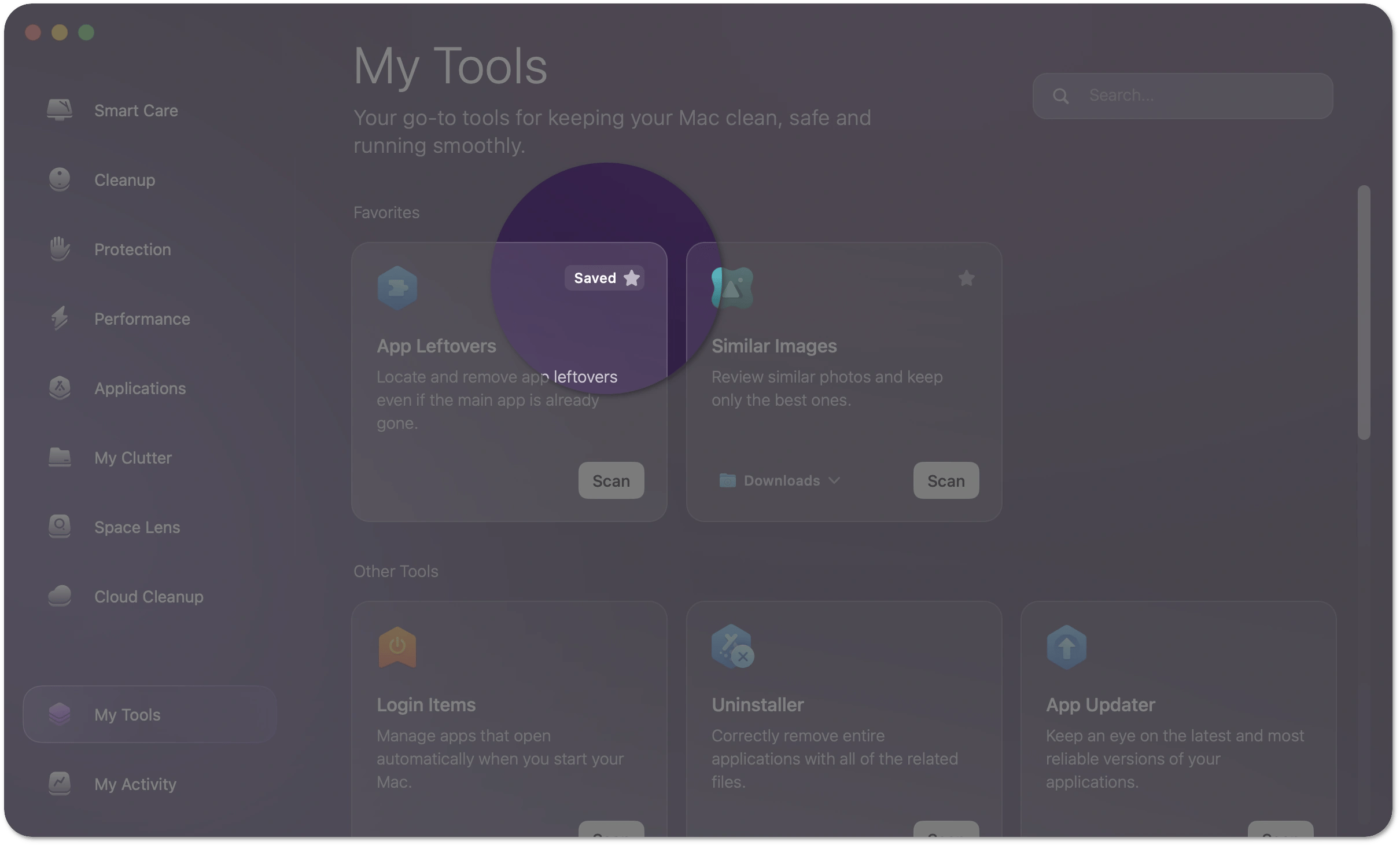Select My Clutter folder icon

(60, 457)
